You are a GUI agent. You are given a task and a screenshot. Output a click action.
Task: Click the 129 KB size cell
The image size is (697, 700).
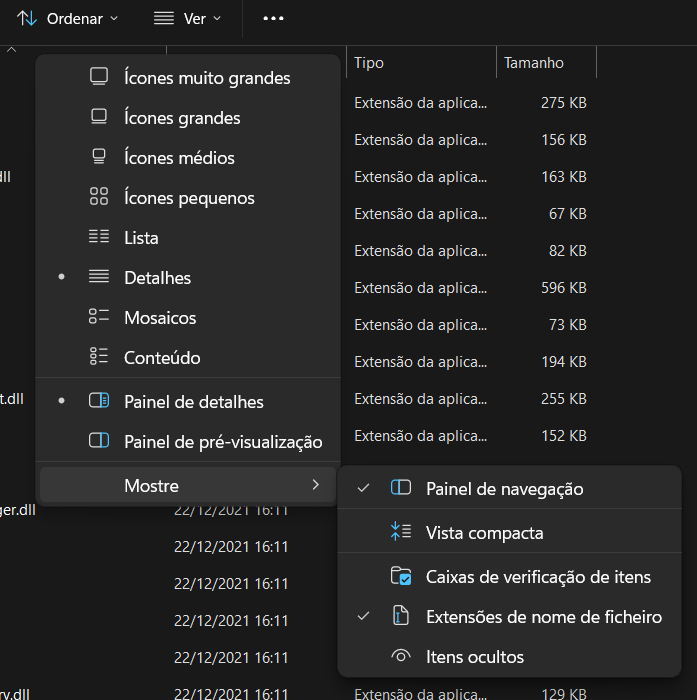tap(563, 694)
